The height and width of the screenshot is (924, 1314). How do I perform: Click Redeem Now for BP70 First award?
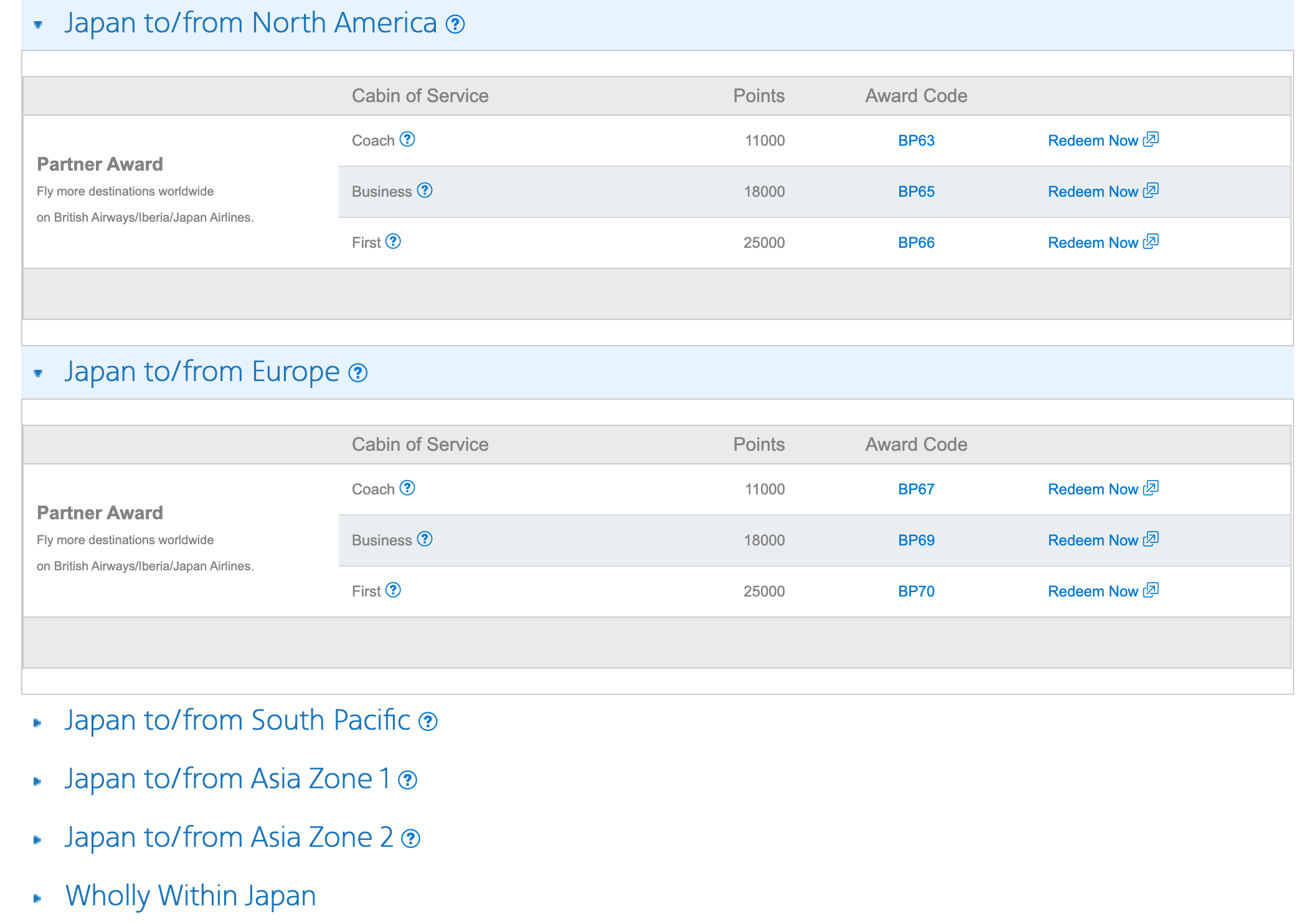coord(1093,592)
